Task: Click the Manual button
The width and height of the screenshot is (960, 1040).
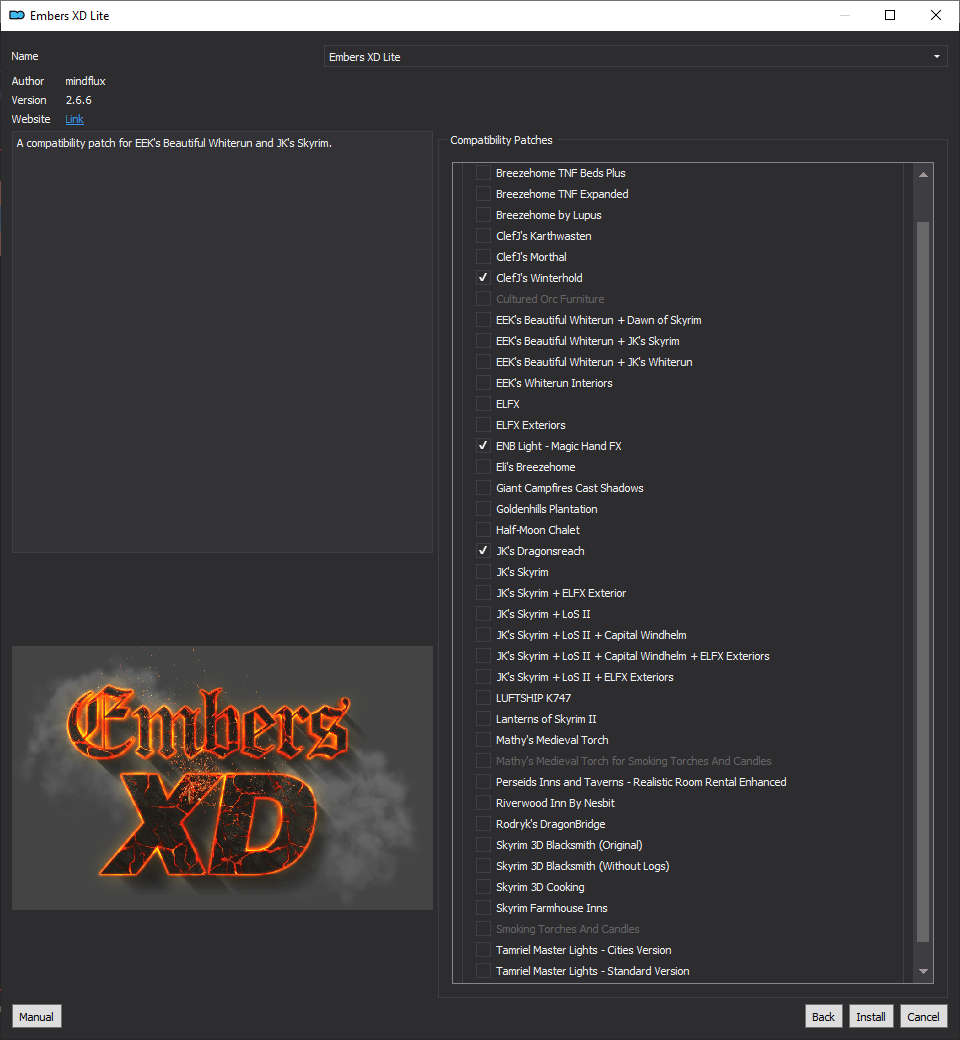Action: [x=36, y=1016]
